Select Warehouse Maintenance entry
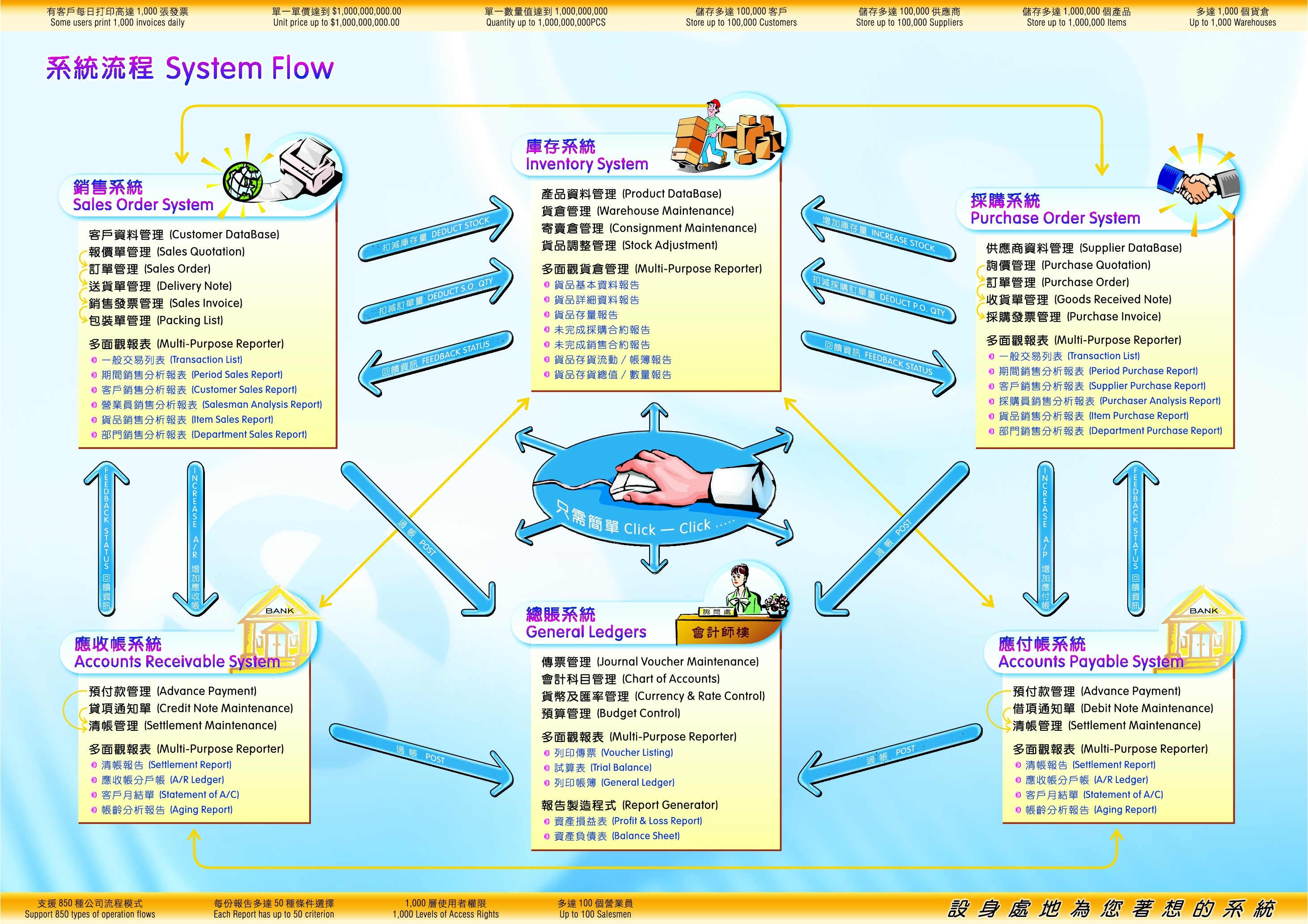The width and height of the screenshot is (1308, 924). [x=637, y=211]
